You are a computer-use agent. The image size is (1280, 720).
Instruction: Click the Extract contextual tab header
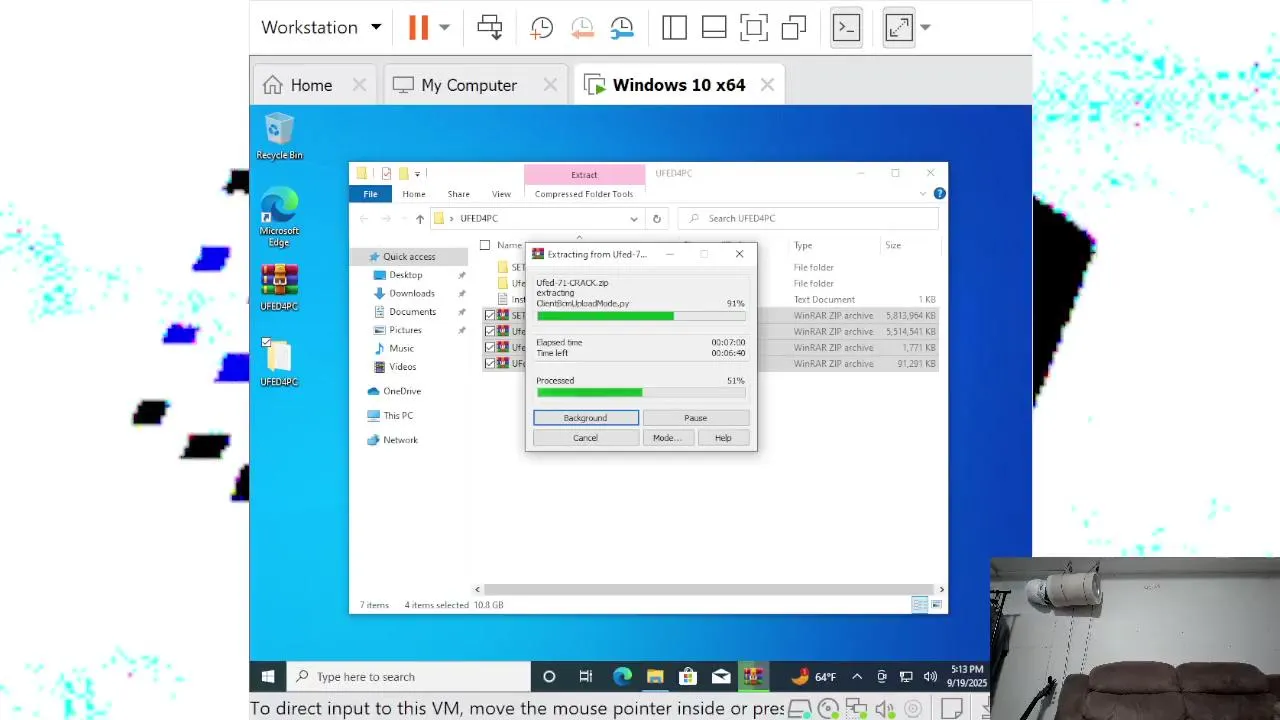584,175
